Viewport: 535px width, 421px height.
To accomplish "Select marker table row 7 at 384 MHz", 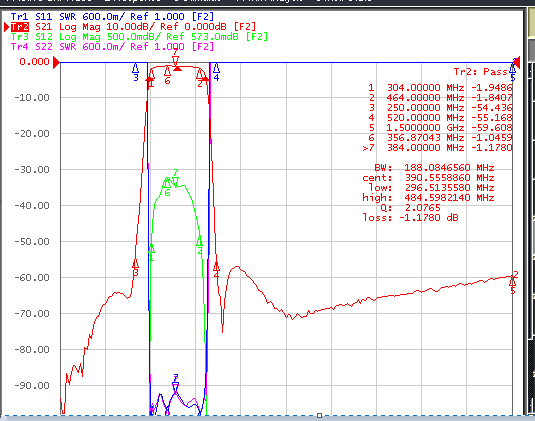I will (x=437, y=148).
